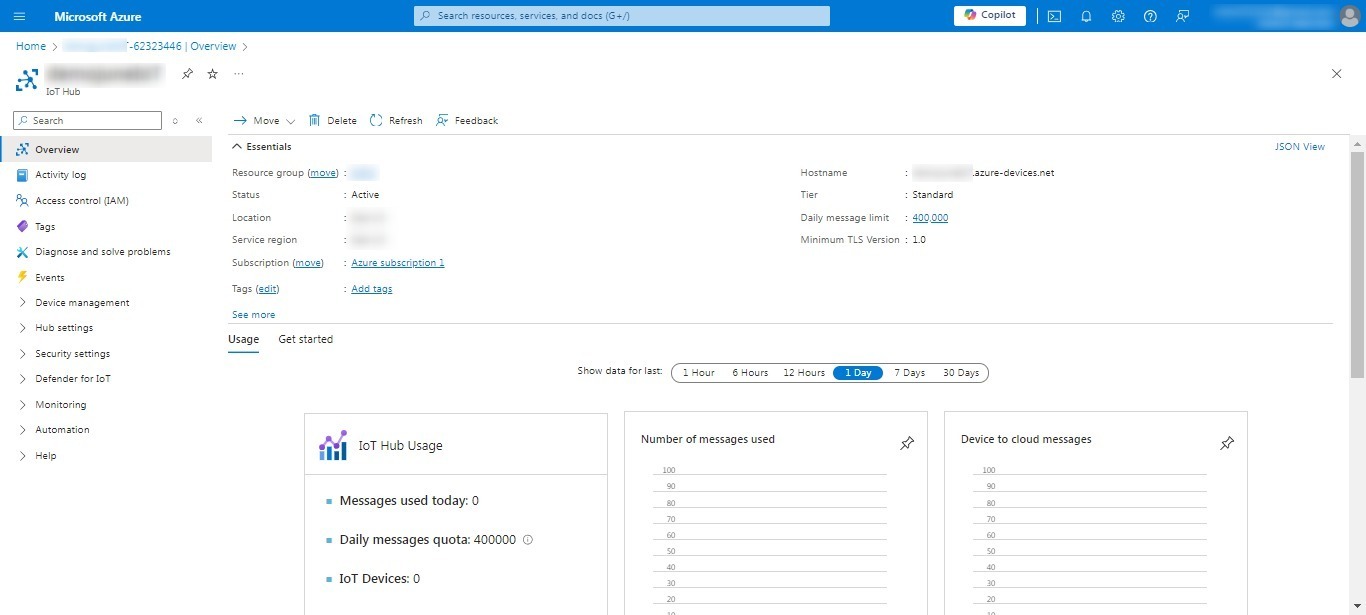This screenshot has height=615, width=1366.
Task: Collapse the Essentials section
Action: 238,147
